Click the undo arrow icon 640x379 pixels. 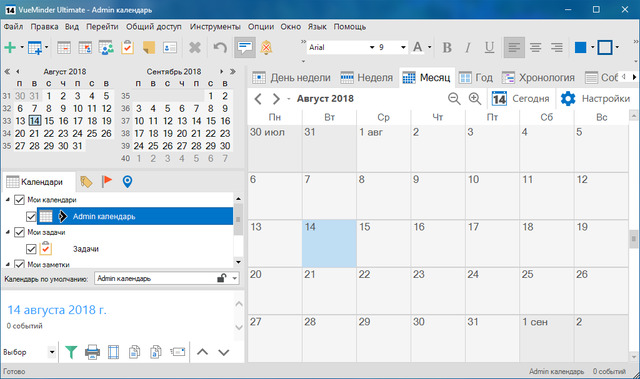[220, 47]
